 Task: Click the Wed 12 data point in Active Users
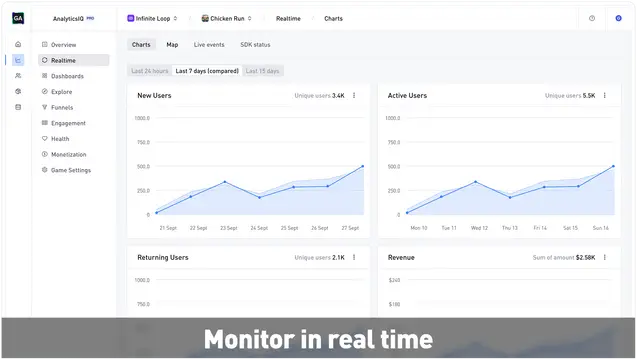tap(475, 182)
